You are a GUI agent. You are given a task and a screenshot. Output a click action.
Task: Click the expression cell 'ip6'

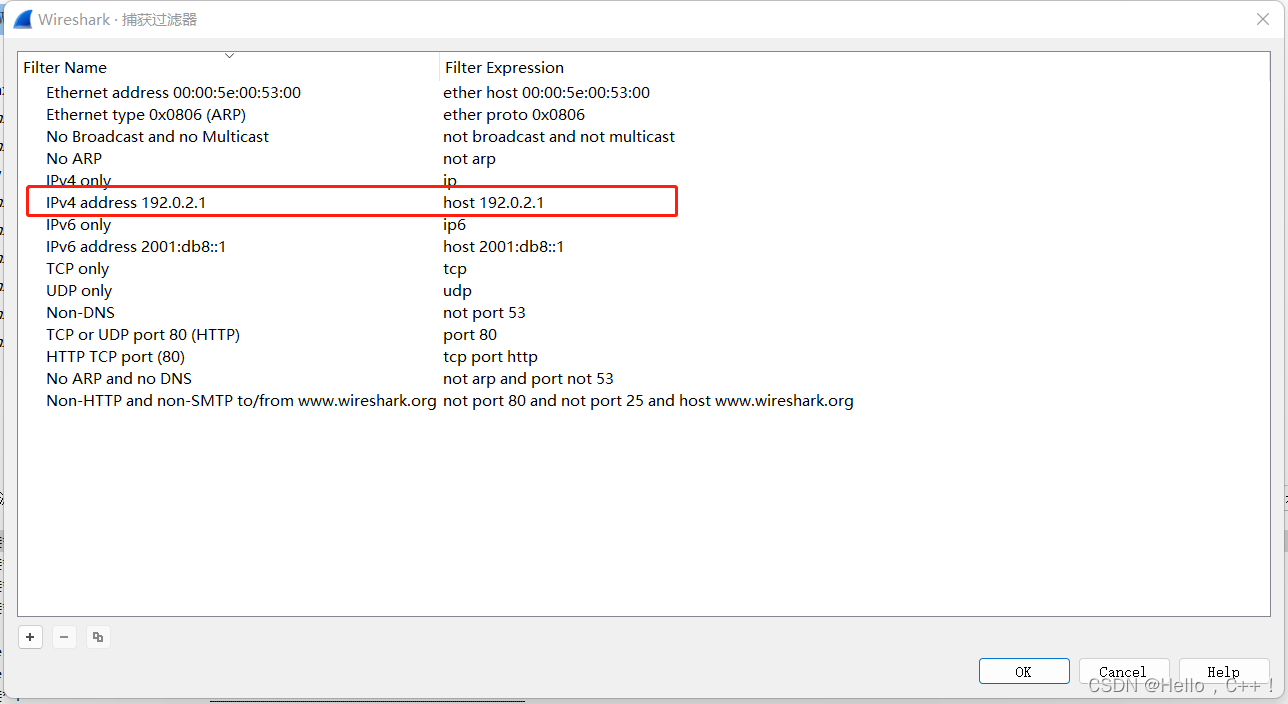click(455, 224)
